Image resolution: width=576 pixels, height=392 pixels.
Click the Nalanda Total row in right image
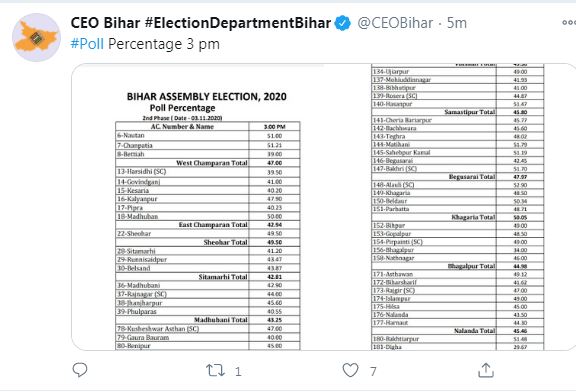tap(457, 331)
